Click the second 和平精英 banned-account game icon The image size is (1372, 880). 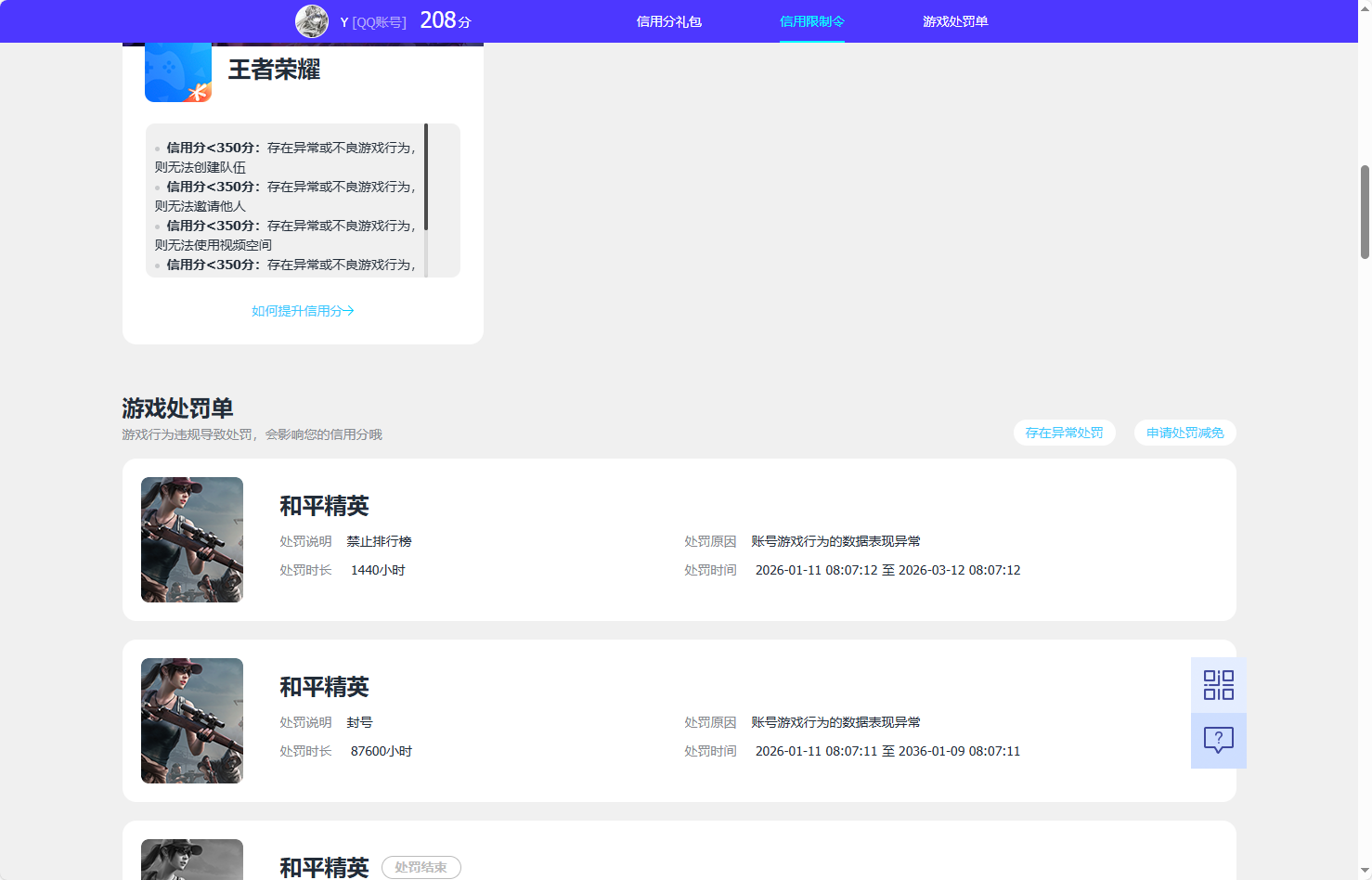(192, 720)
